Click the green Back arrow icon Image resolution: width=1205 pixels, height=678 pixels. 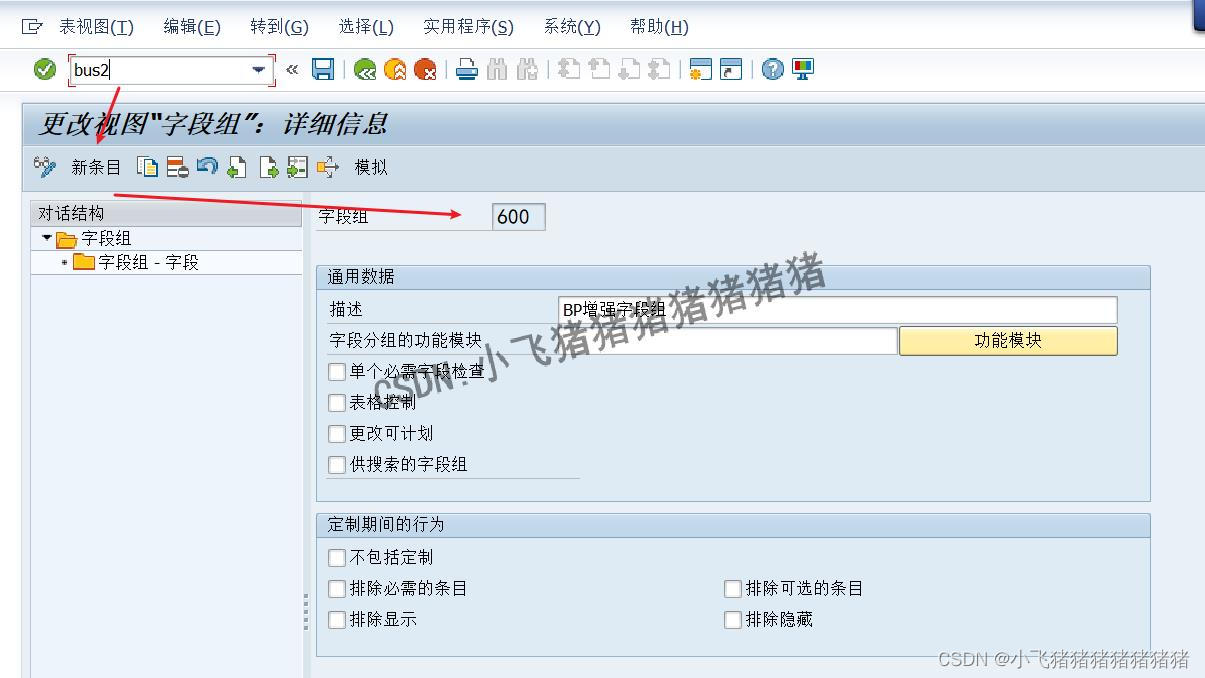pos(365,69)
